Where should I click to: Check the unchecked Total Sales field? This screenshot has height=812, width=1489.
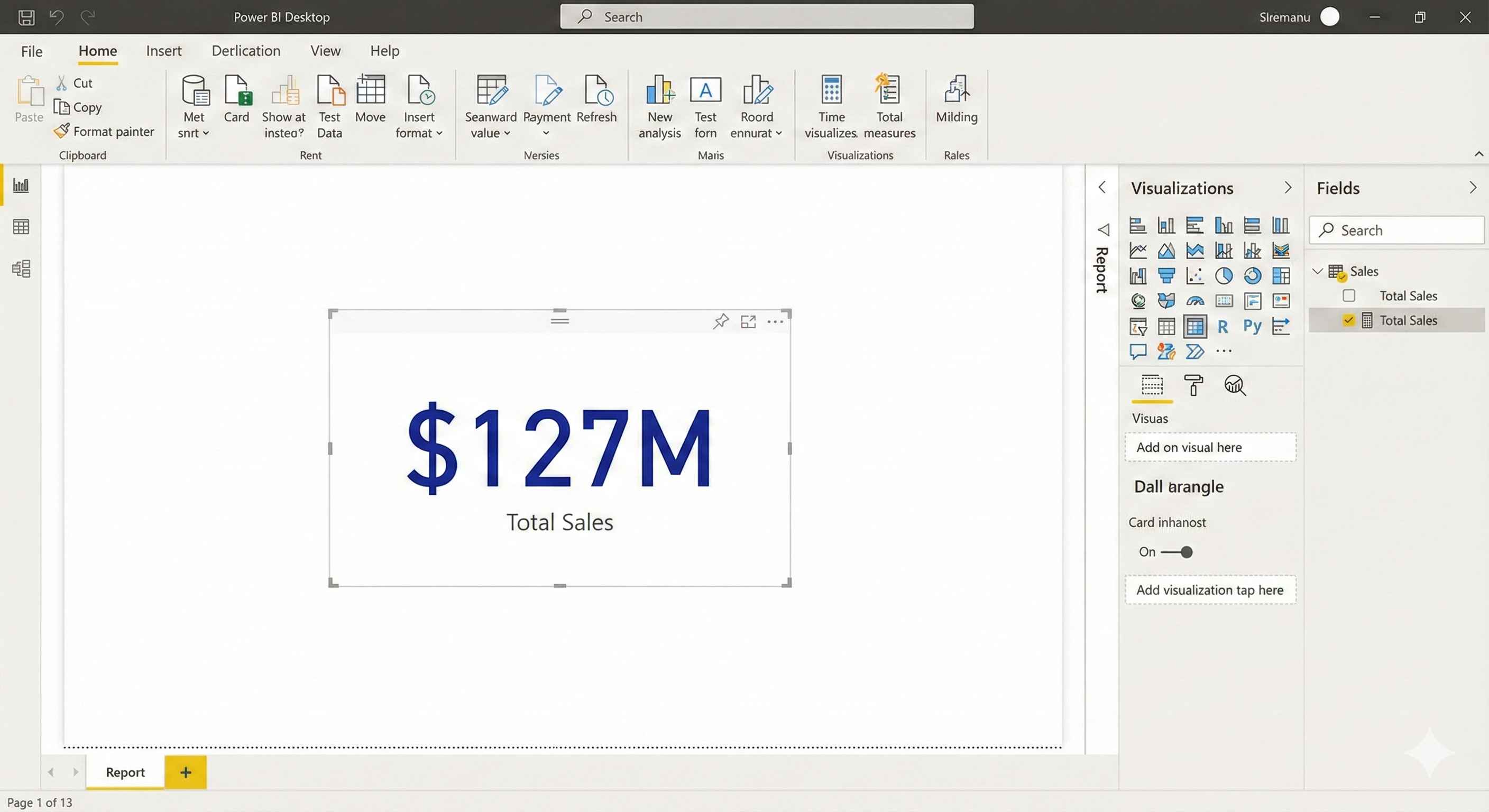click(1348, 296)
